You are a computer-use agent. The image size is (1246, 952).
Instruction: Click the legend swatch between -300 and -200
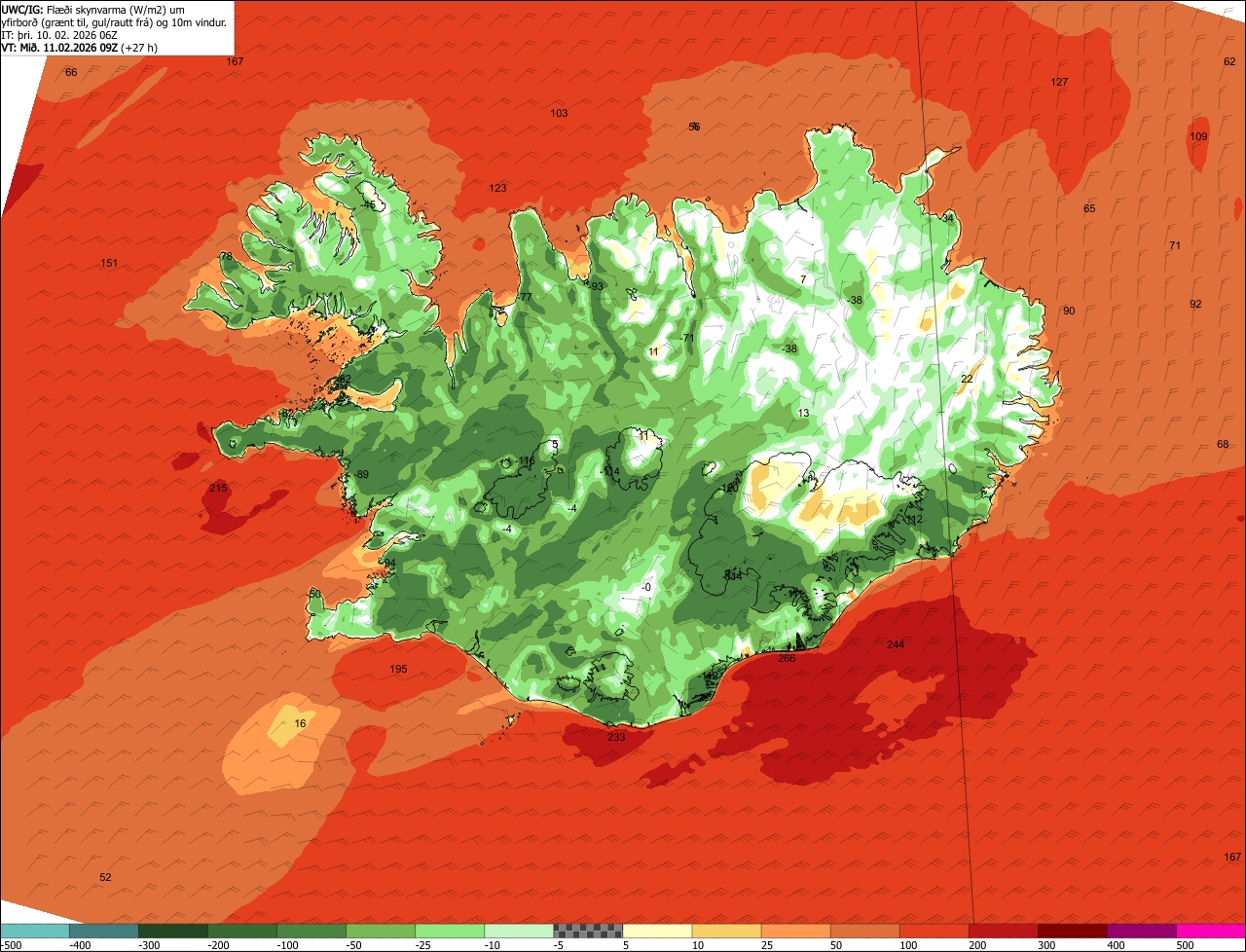pos(173,931)
